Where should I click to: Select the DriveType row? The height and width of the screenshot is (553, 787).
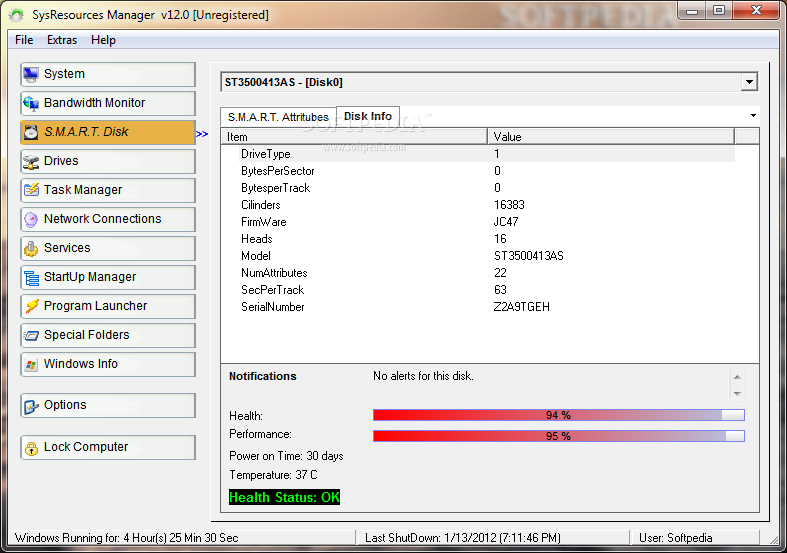pyautogui.click(x=478, y=154)
